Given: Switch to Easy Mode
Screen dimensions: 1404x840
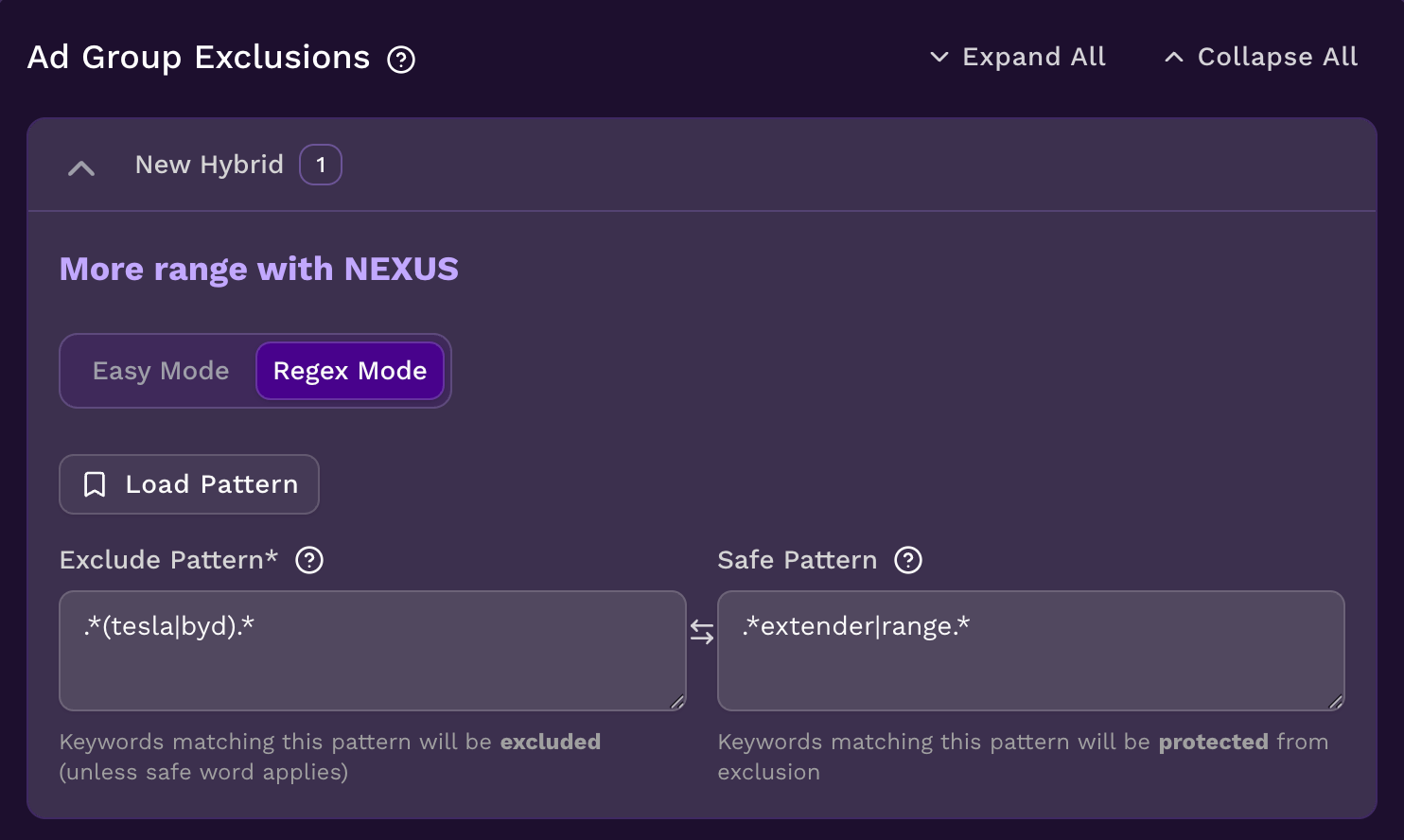Looking at the screenshot, I should 161,371.
